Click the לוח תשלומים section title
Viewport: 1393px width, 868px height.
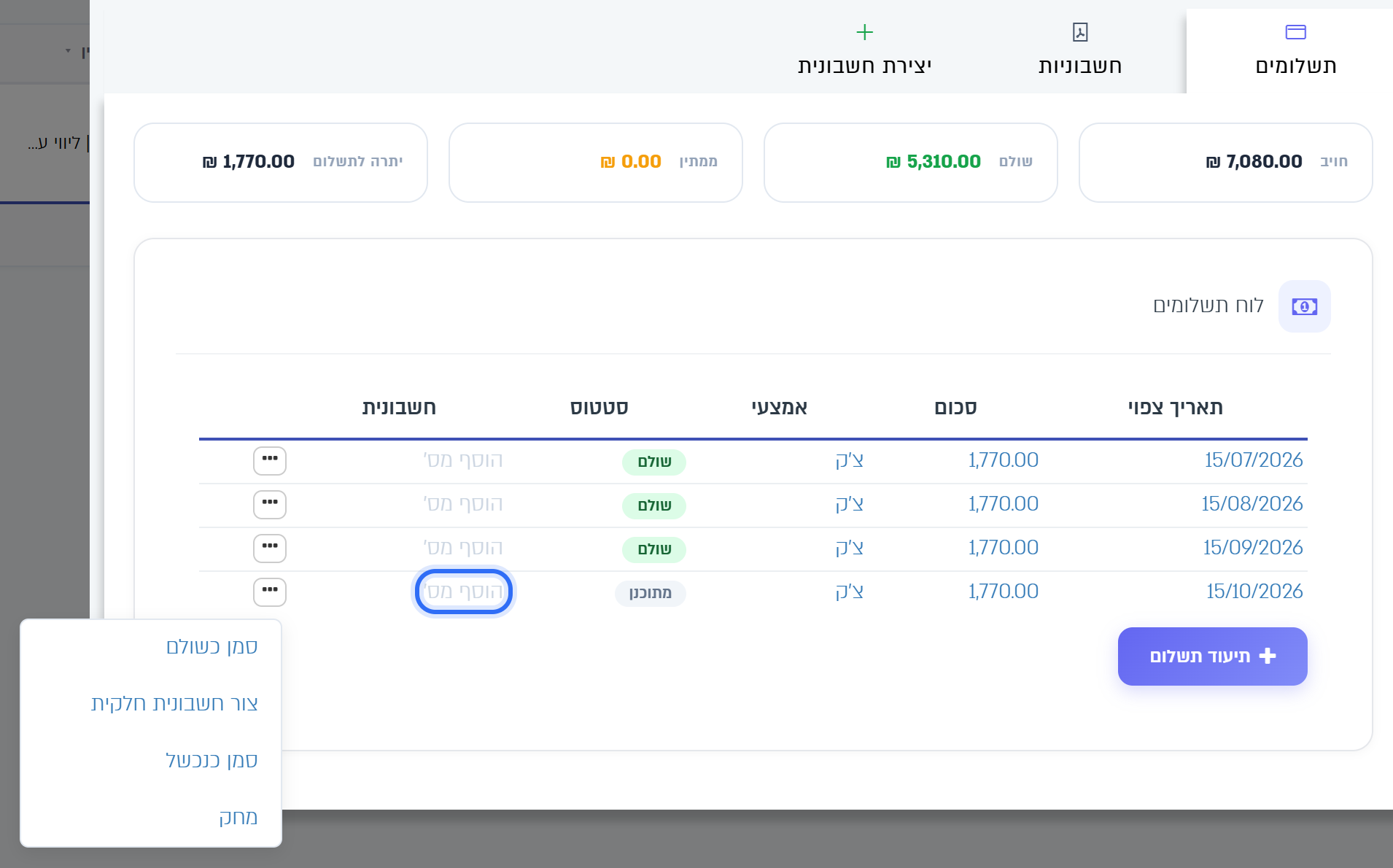click(x=1208, y=306)
